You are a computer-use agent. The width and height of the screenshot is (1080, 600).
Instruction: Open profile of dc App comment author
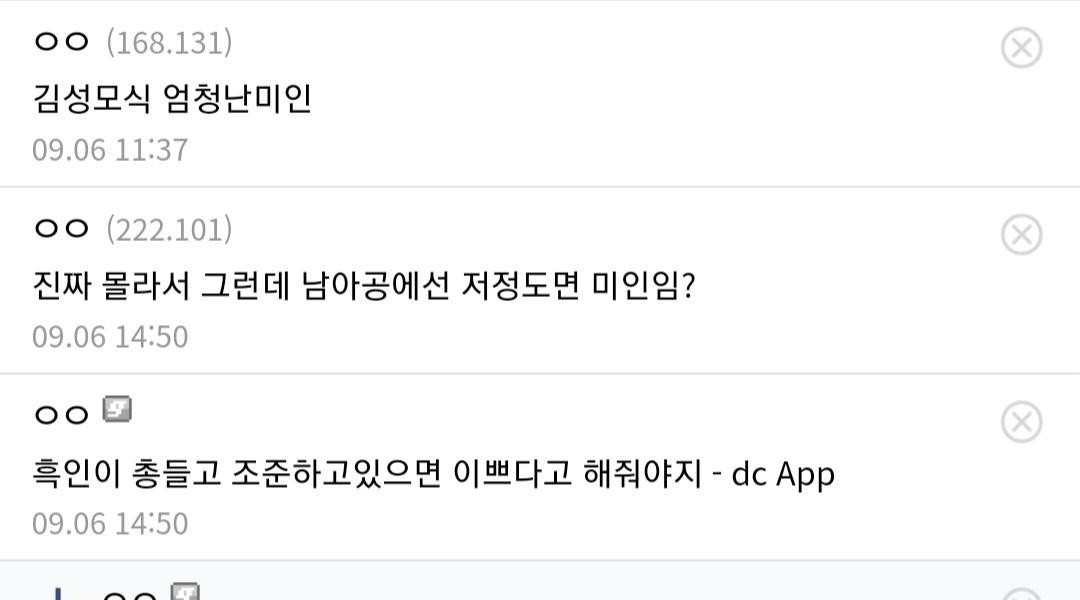pyautogui.click(x=61, y=415)
